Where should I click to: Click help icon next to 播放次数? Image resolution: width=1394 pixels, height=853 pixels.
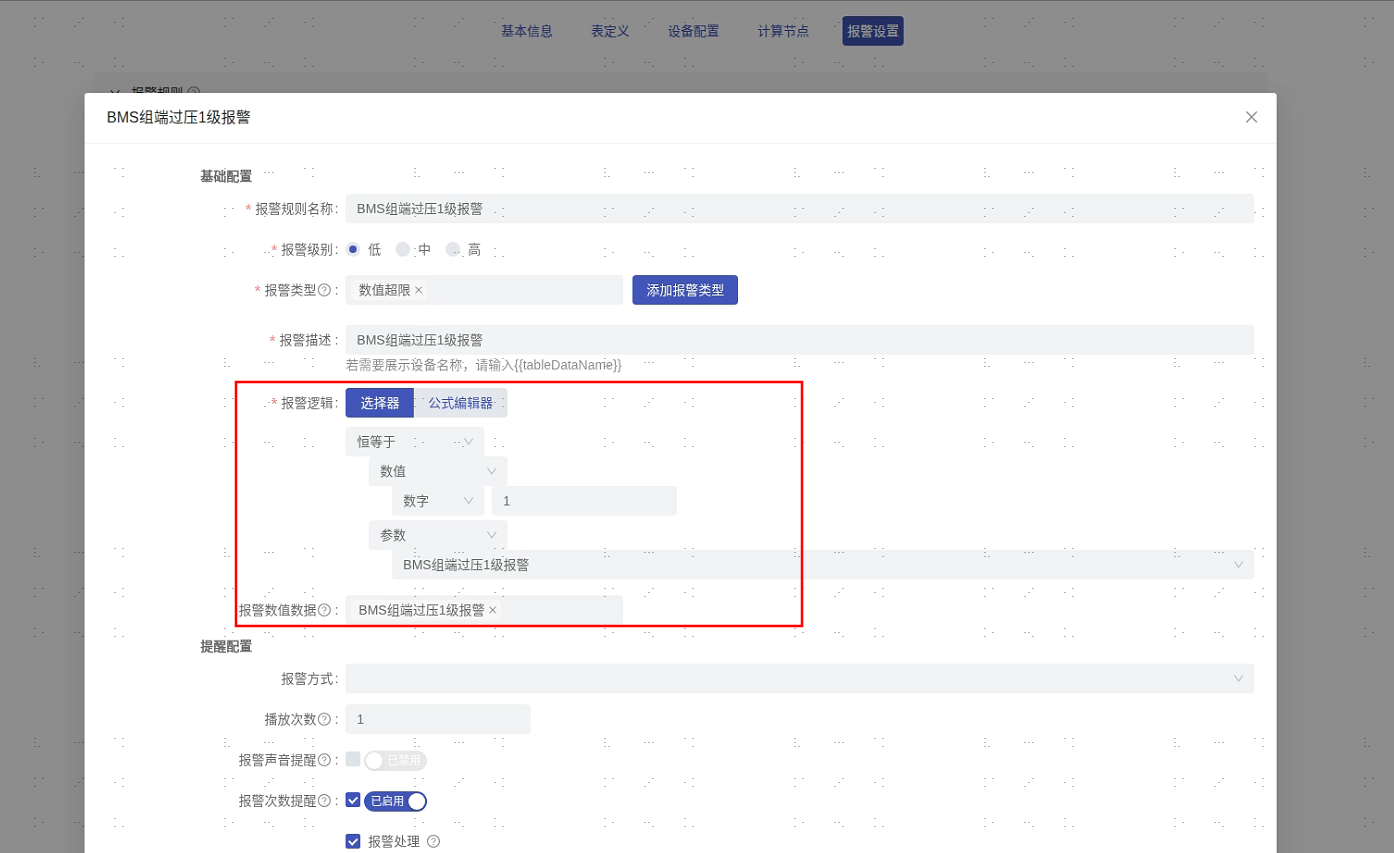[x=324, y=719]
